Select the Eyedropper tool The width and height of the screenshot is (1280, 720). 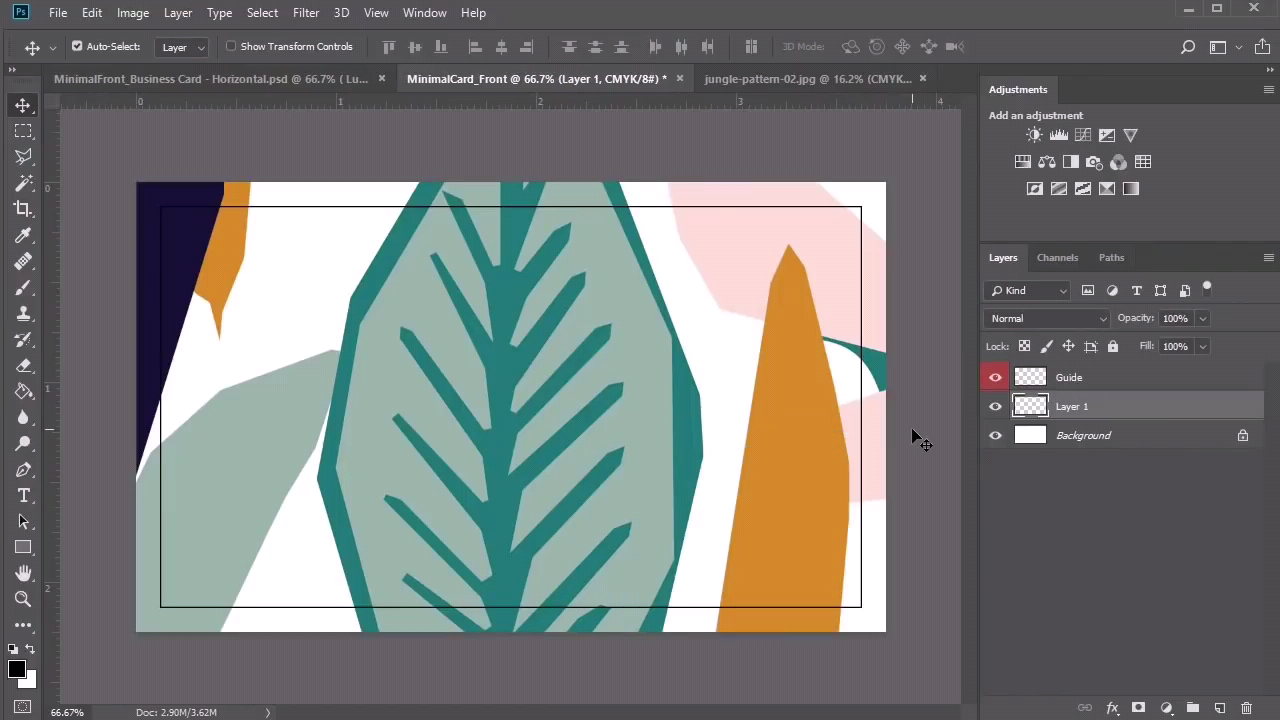click(23, 235)
